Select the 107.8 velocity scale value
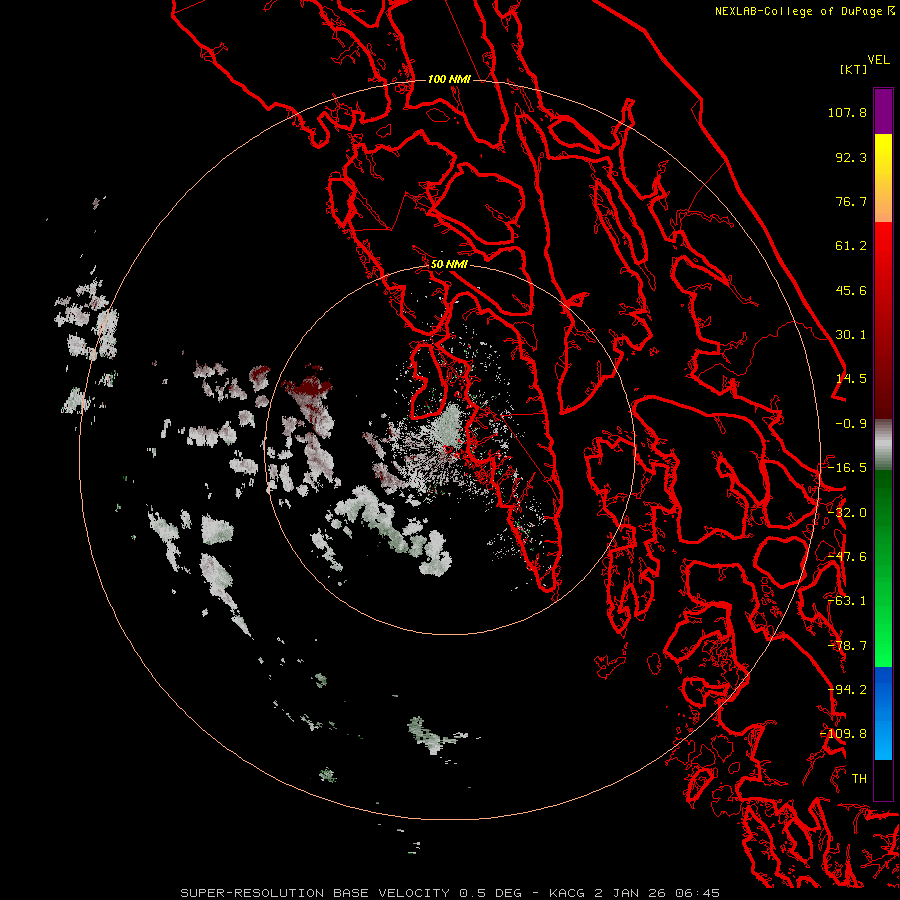The height and width of the screenshot is (900, 900). [x=847, y=112]
